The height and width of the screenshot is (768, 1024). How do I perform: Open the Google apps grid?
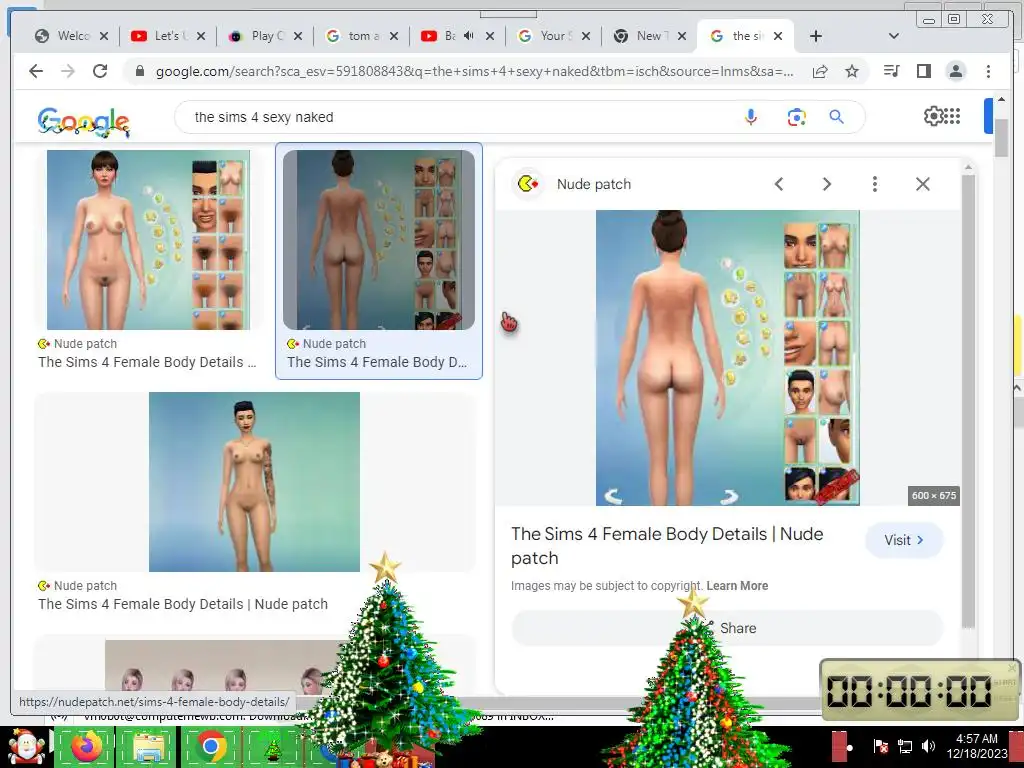click(952, 116)
